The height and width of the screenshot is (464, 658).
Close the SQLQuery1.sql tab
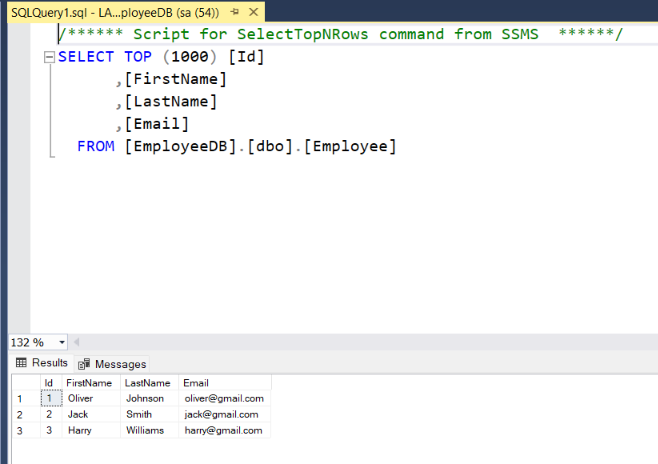click(x=253, y=12)
